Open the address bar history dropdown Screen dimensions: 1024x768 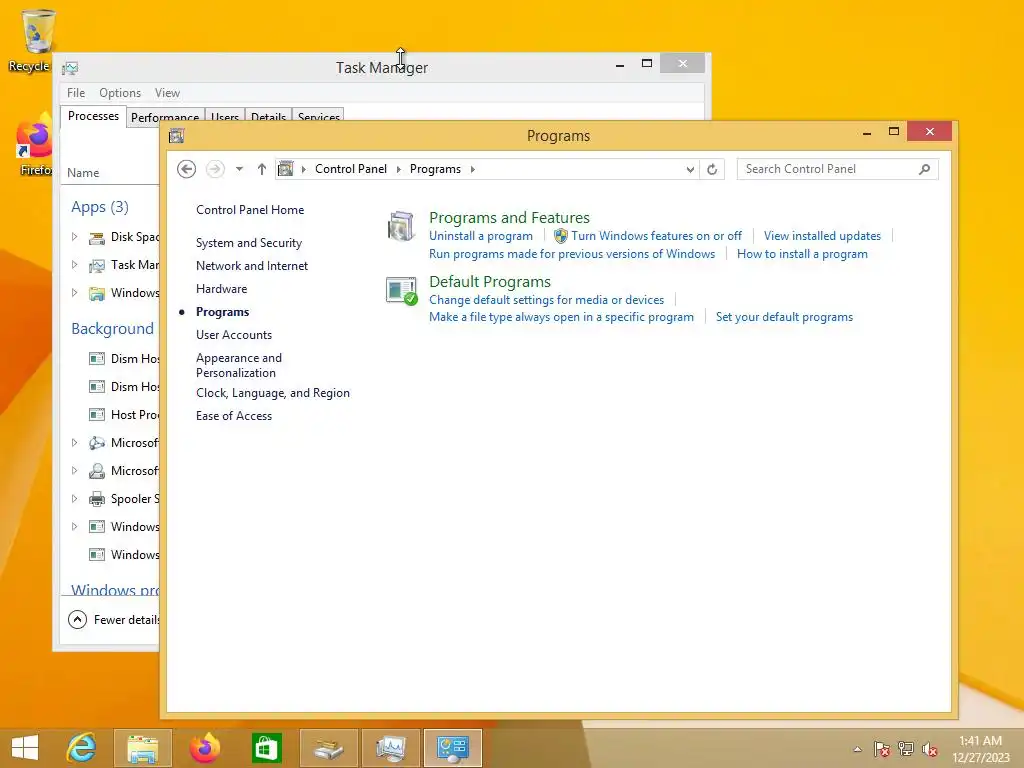tap(690, 169)
